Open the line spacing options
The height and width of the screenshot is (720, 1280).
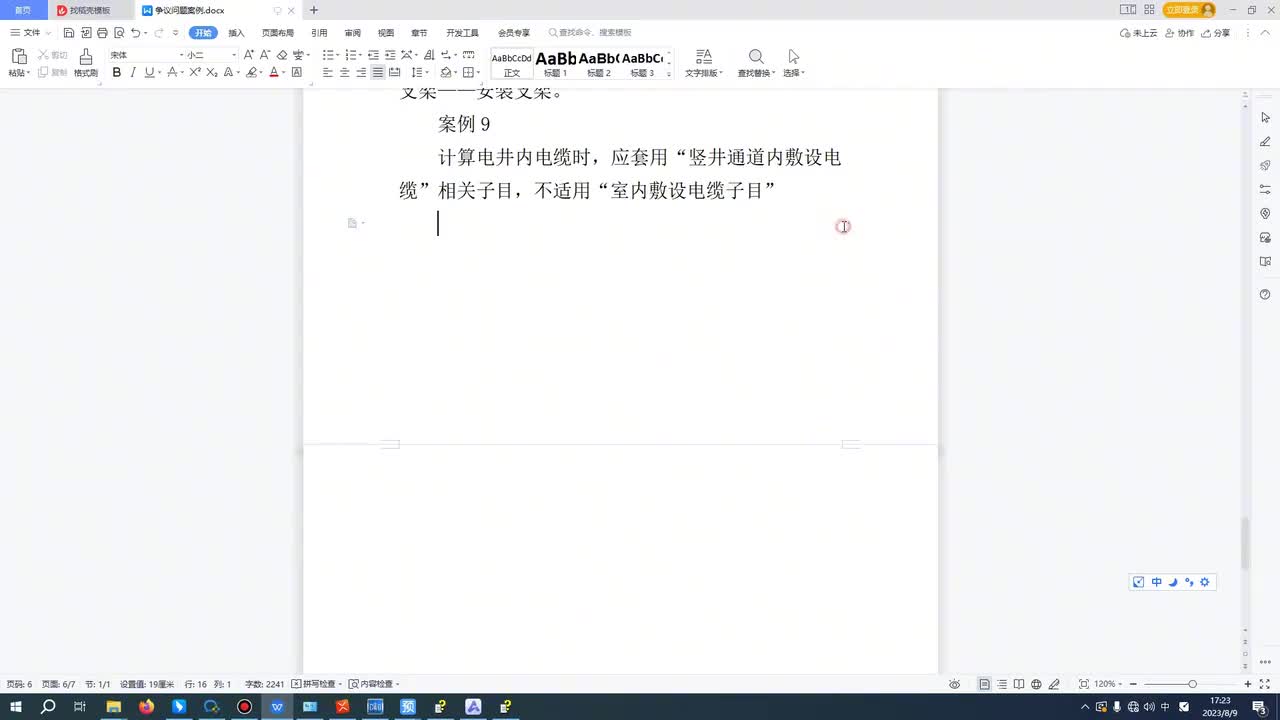(x=419, y=73)
